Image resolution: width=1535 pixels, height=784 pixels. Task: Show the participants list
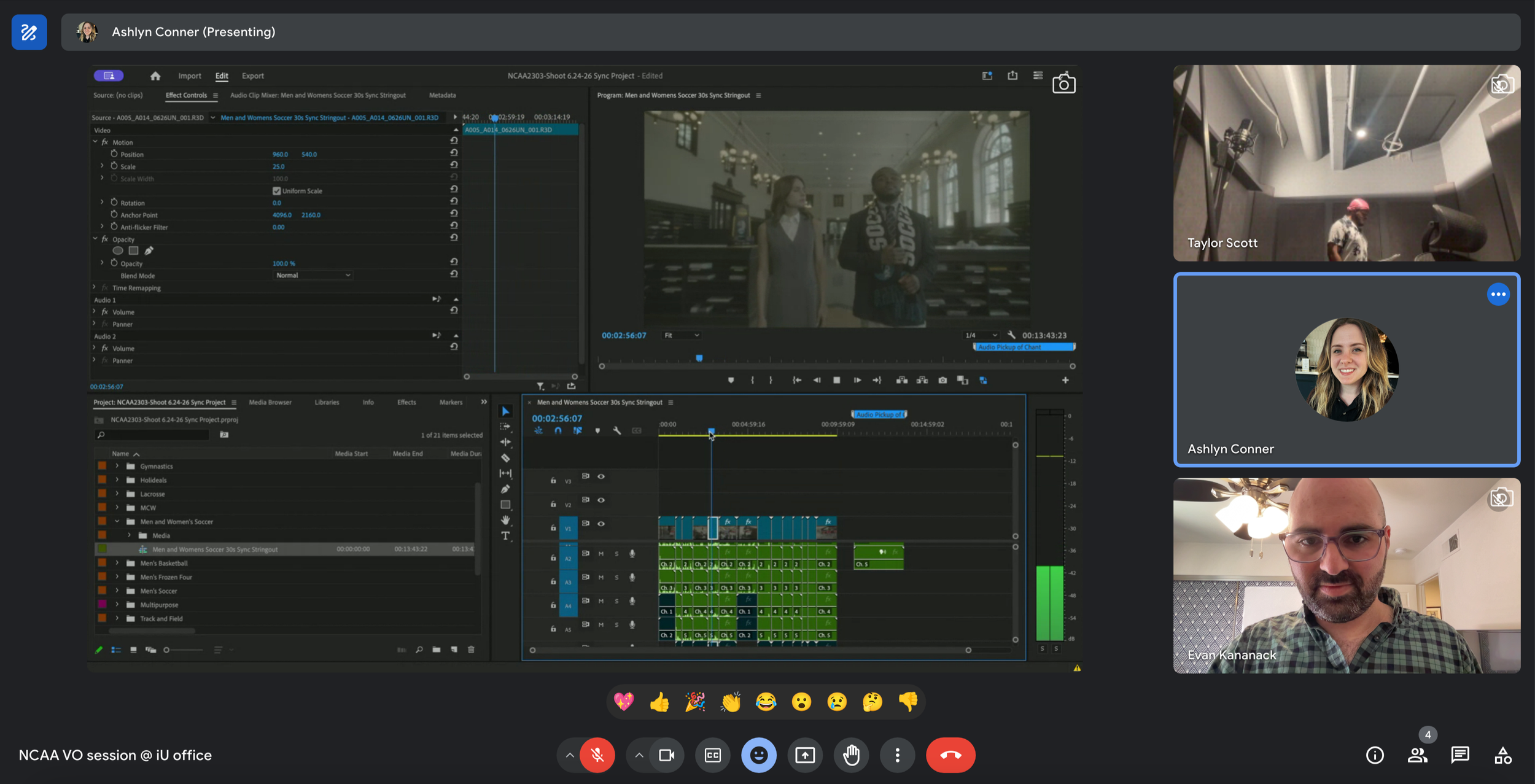[1417, 755]
